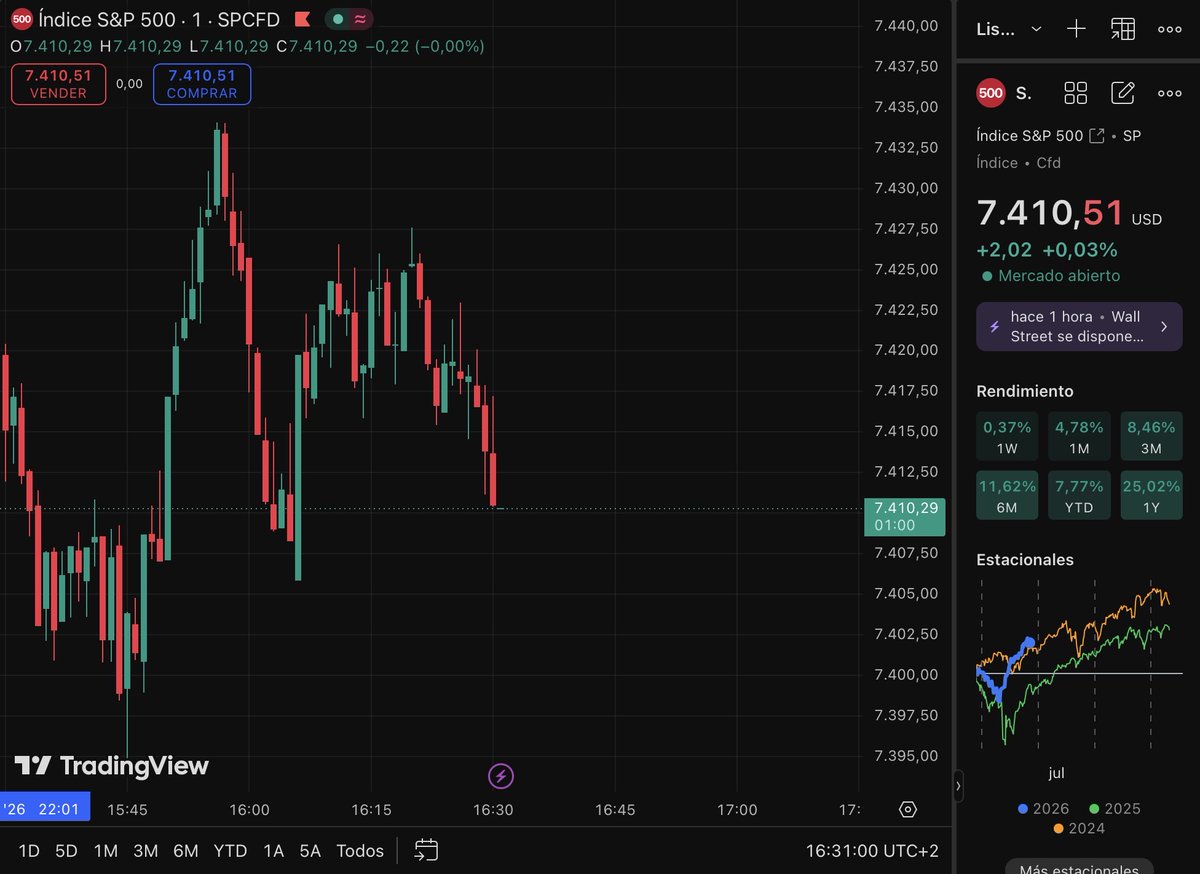Switch to the 6M time range

tap(186, 851)
